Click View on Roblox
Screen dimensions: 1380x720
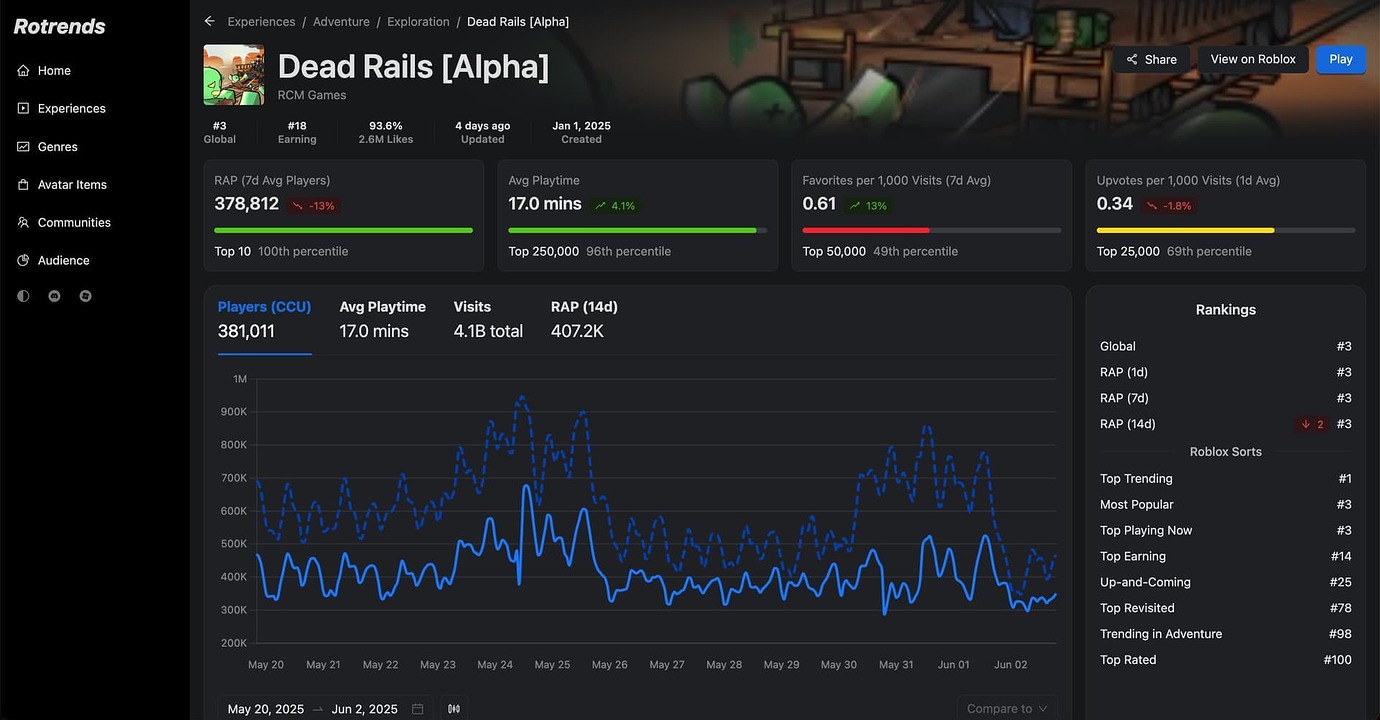tap(1252, 59)
